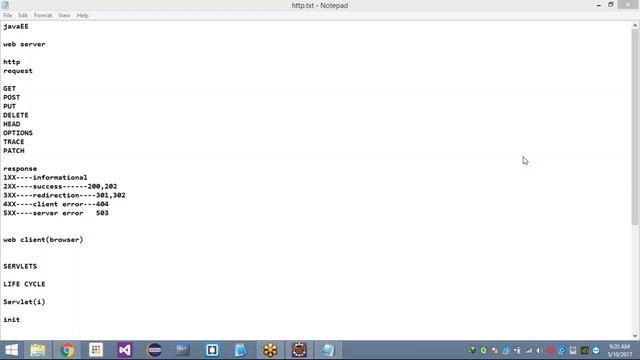Restore down the Notepad window
640x360 pixels.
point(611,5)
